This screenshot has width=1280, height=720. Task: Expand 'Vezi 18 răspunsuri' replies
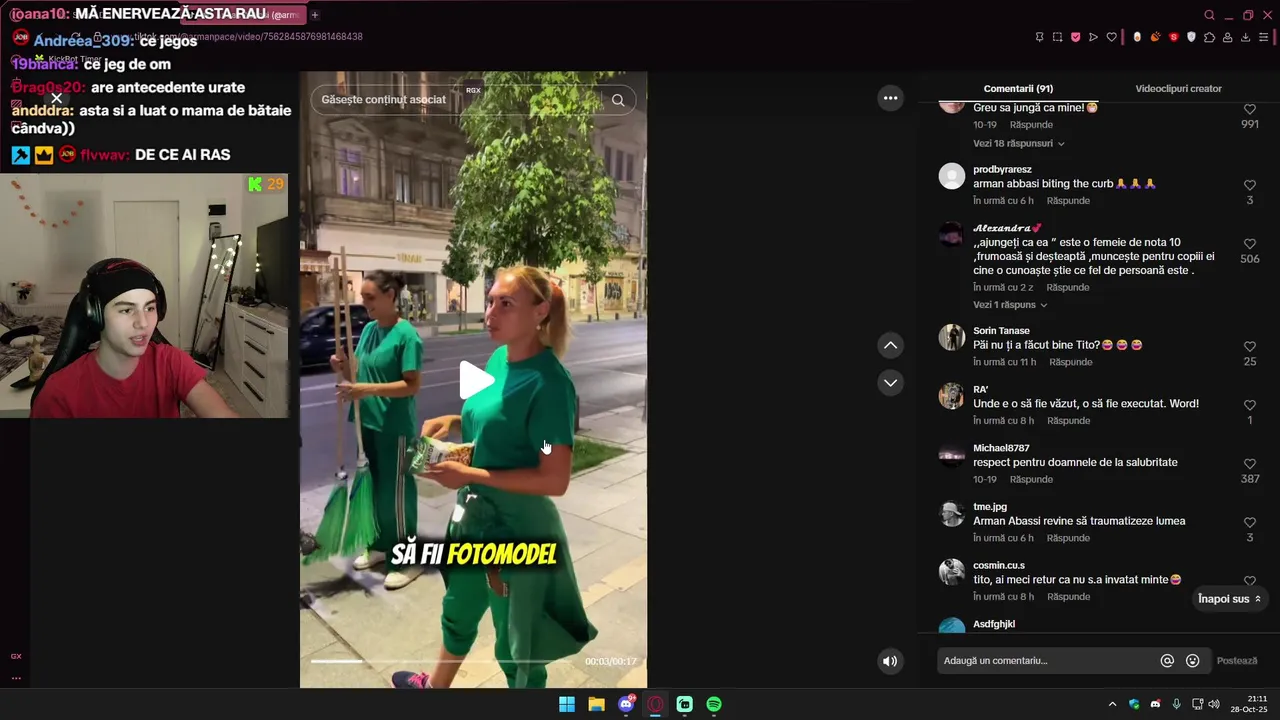pos(1019,144)
